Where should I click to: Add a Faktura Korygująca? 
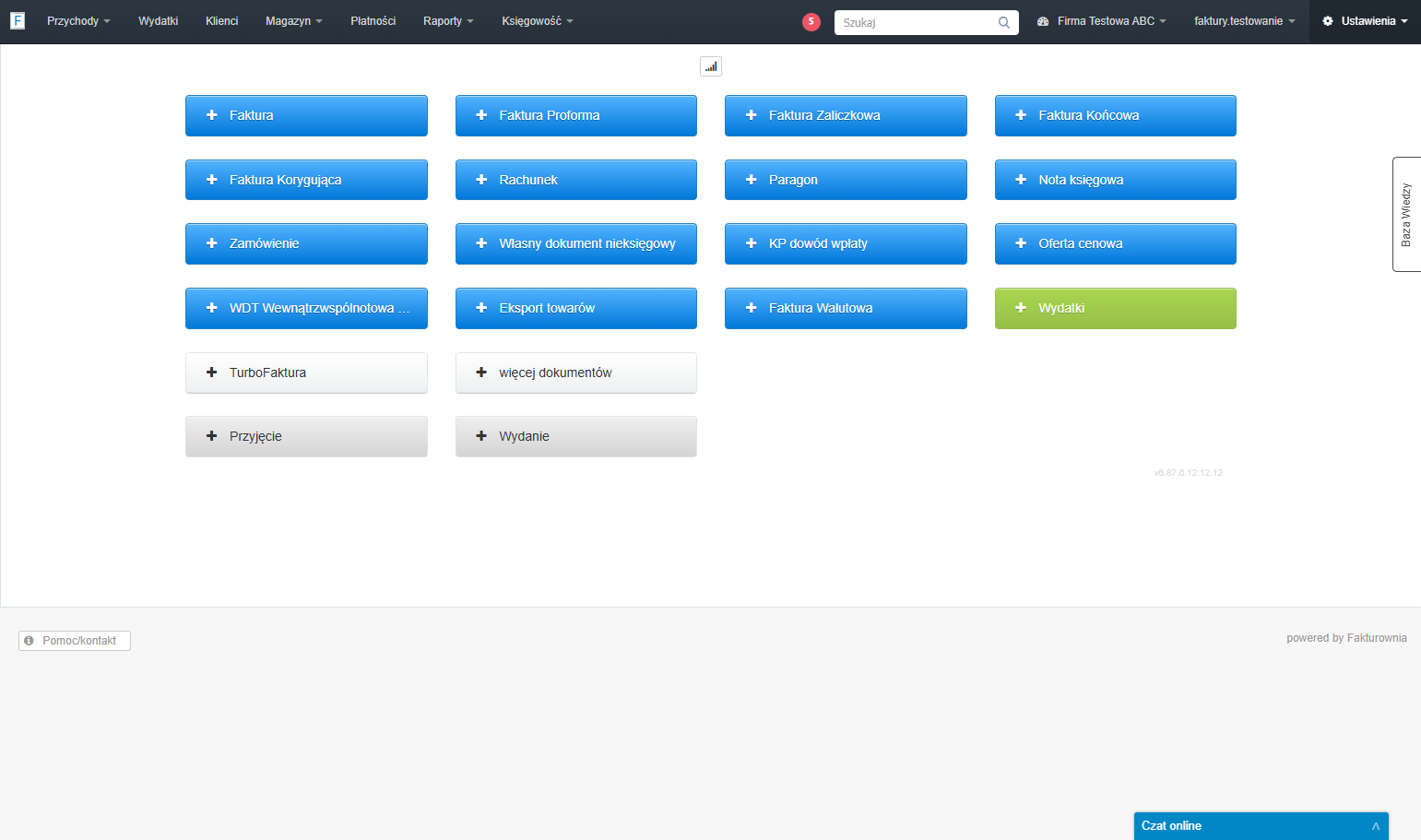click(306, 180)
